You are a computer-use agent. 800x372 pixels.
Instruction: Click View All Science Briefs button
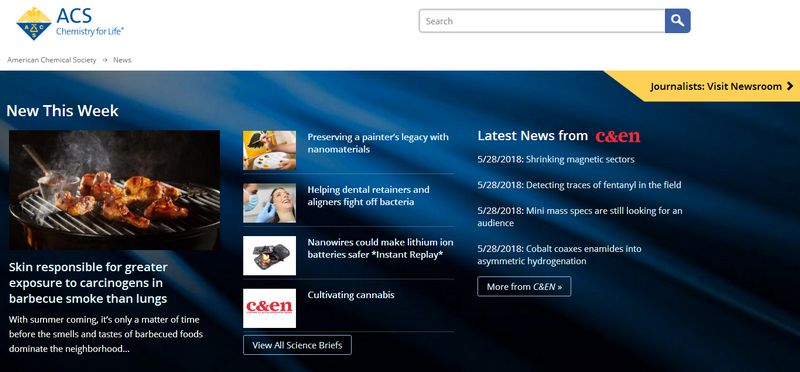pyautogui.click(x=297, y=345)
